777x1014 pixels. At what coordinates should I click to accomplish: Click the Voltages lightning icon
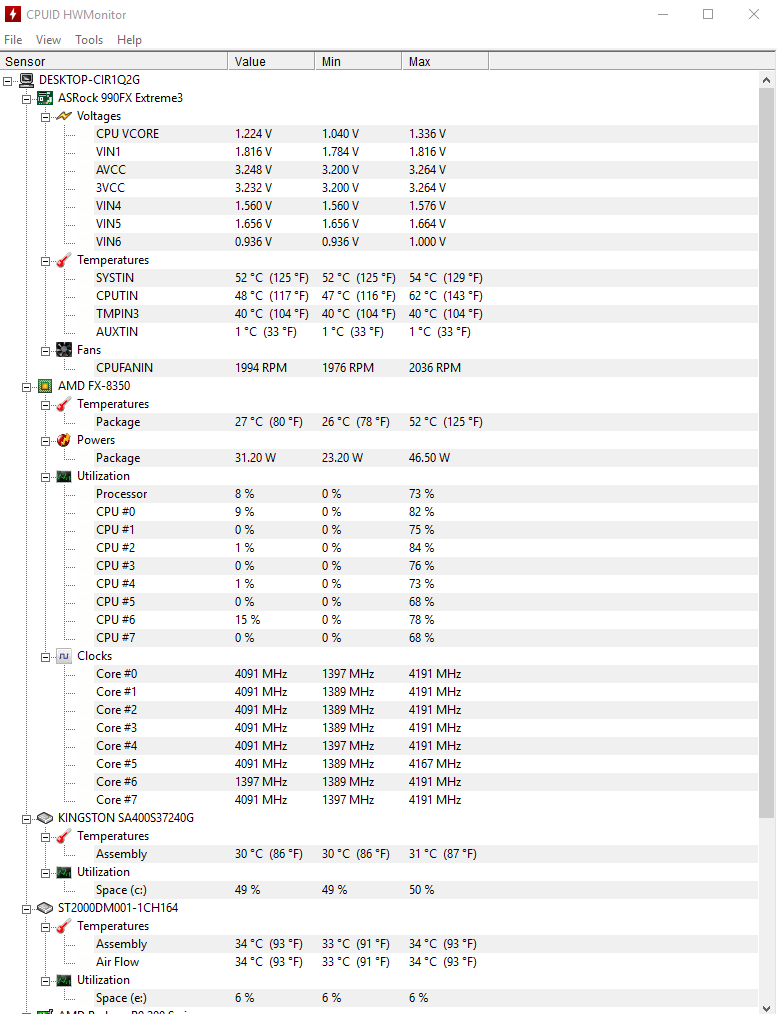[x=63, y=116]
